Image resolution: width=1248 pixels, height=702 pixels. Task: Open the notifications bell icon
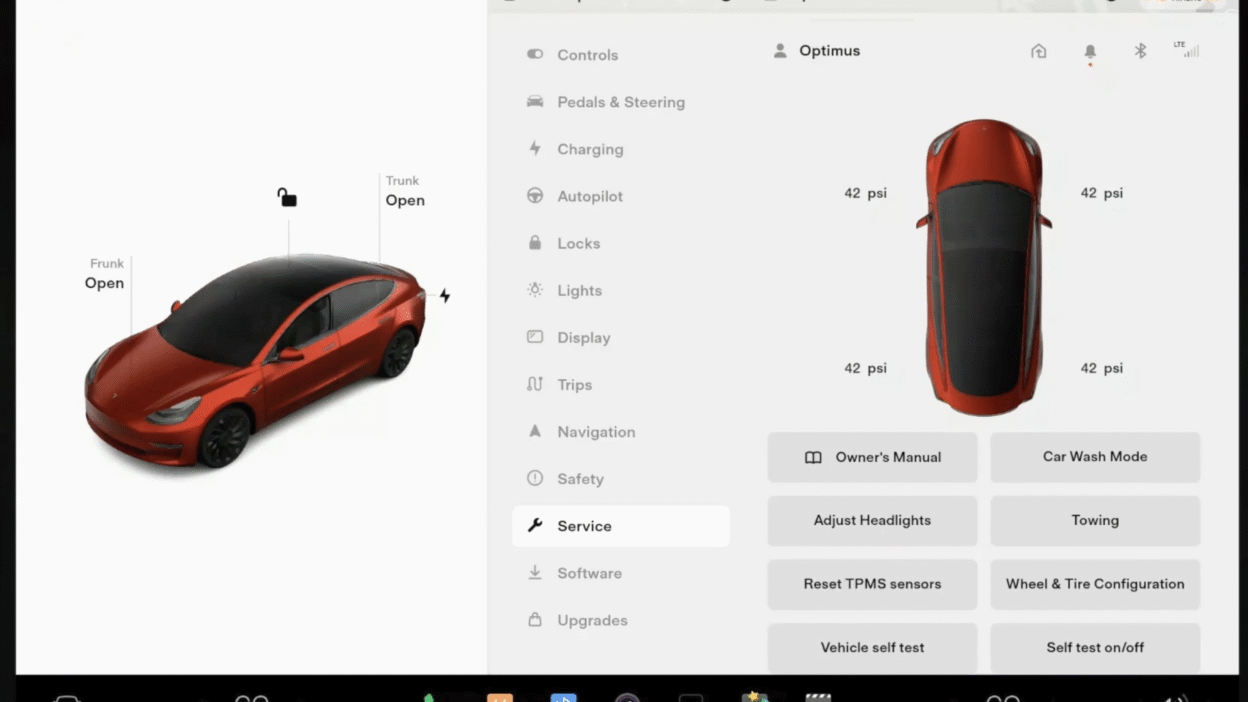point(1090,51)
